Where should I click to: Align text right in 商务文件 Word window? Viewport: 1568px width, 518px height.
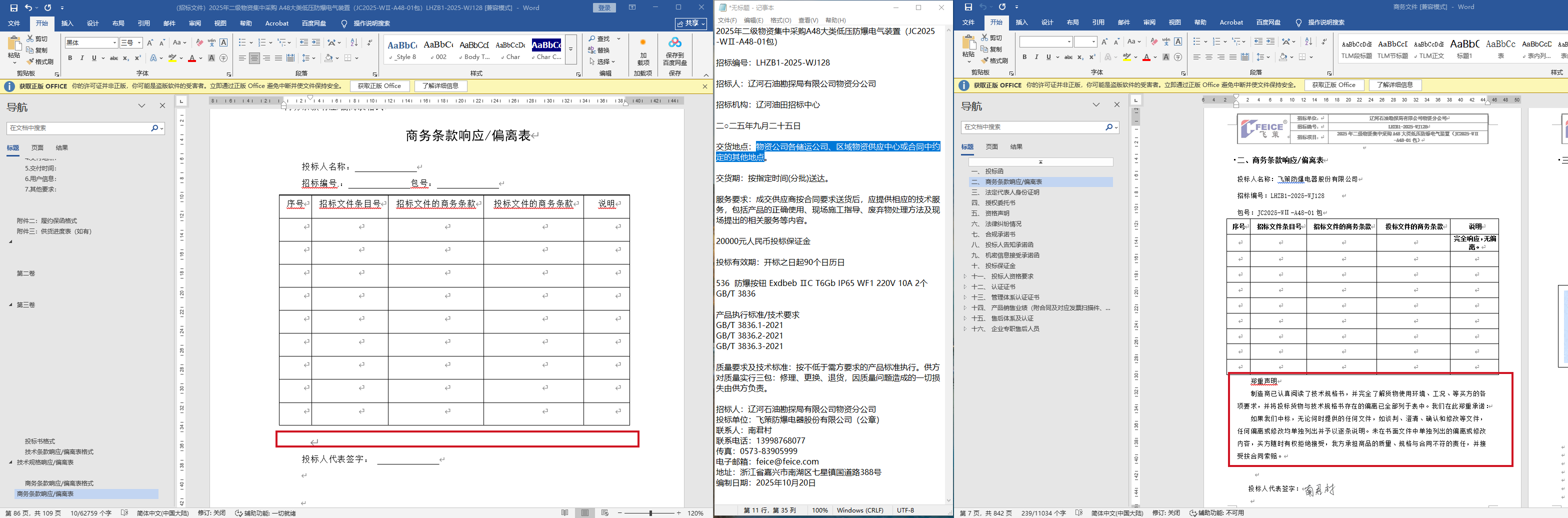1220,57
